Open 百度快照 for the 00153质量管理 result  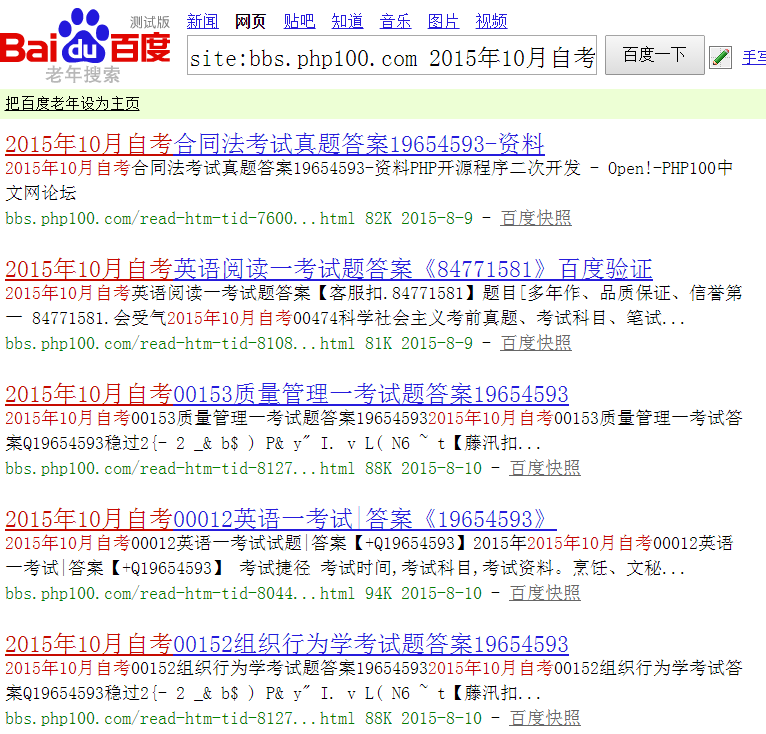545,468
